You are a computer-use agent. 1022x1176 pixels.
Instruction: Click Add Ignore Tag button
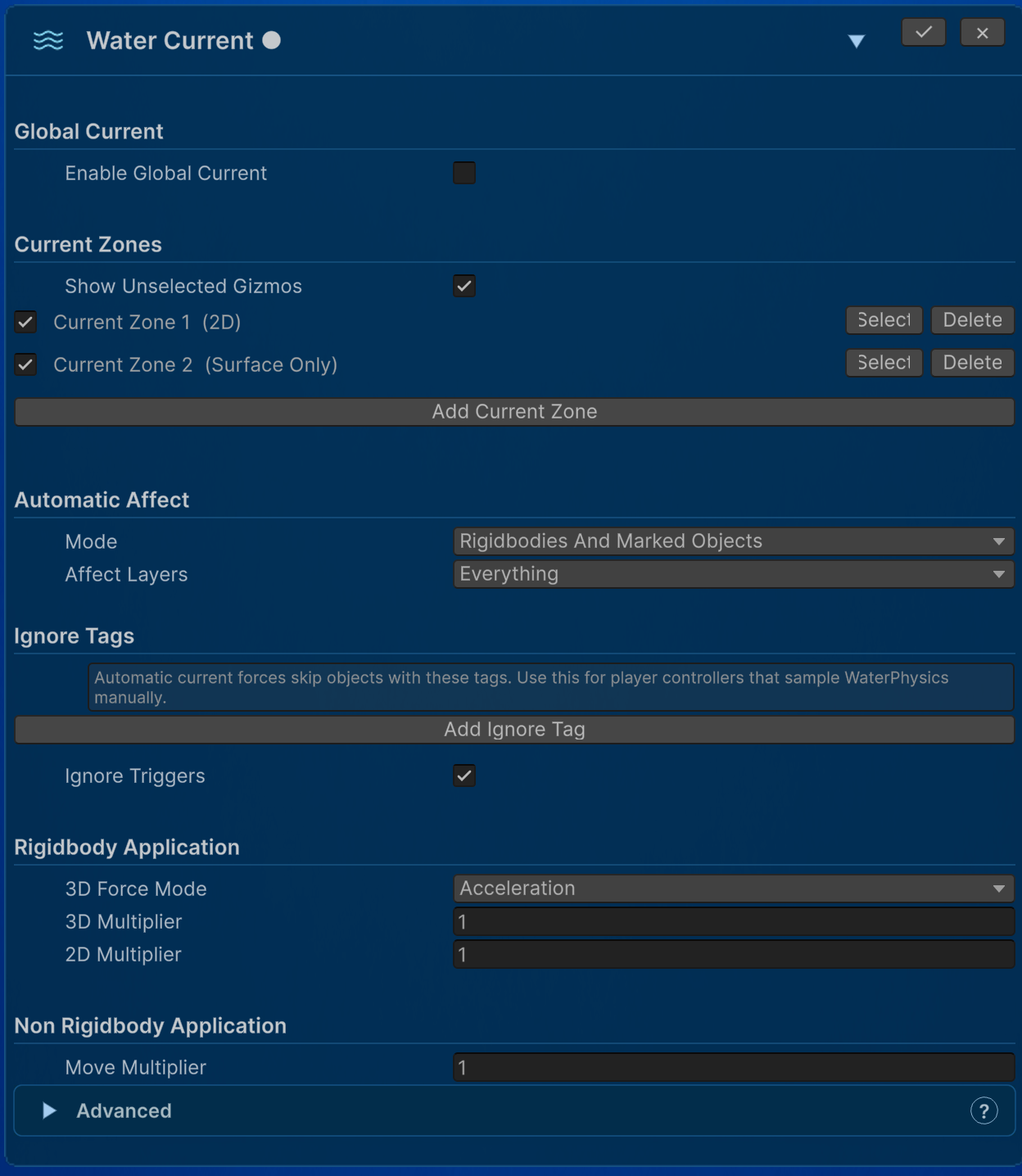(514, 730)
